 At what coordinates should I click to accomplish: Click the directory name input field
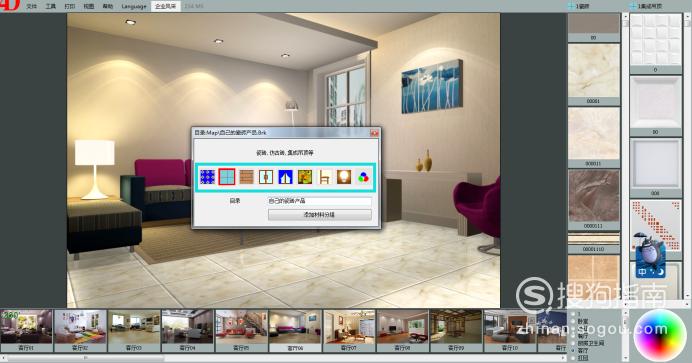click(320, 201)
